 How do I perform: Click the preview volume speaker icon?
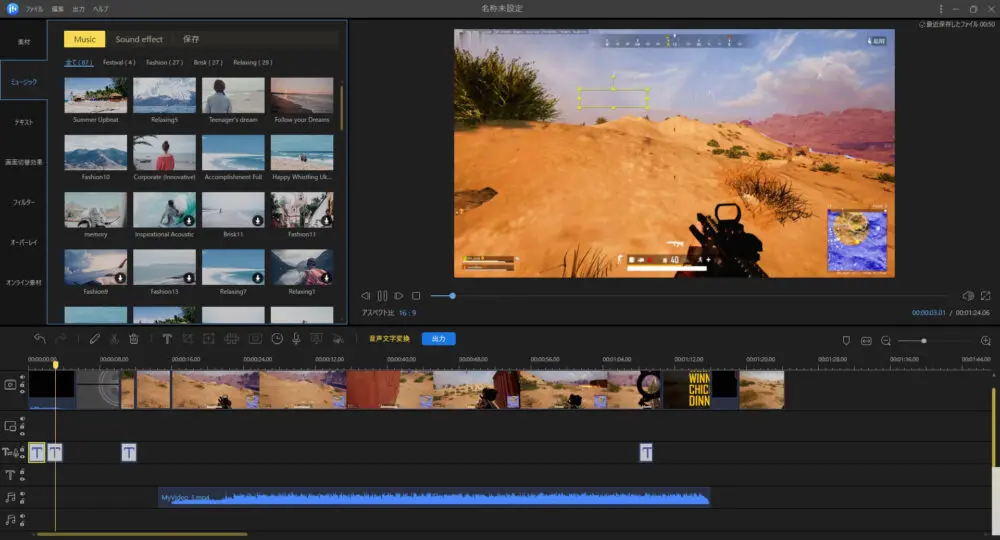click(x=968, y=296)
